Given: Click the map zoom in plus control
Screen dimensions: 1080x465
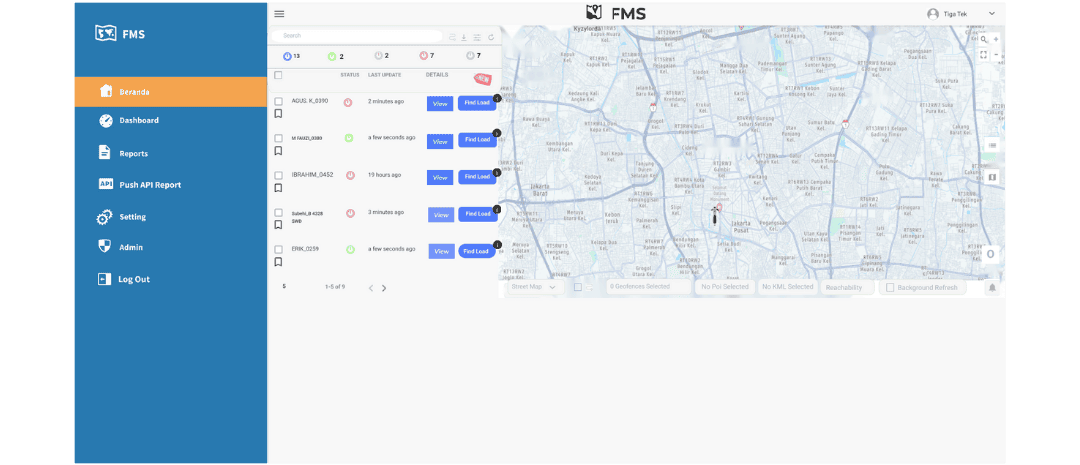Looking at the screenshot, I should pyautogui.click(x=996, y=40).
